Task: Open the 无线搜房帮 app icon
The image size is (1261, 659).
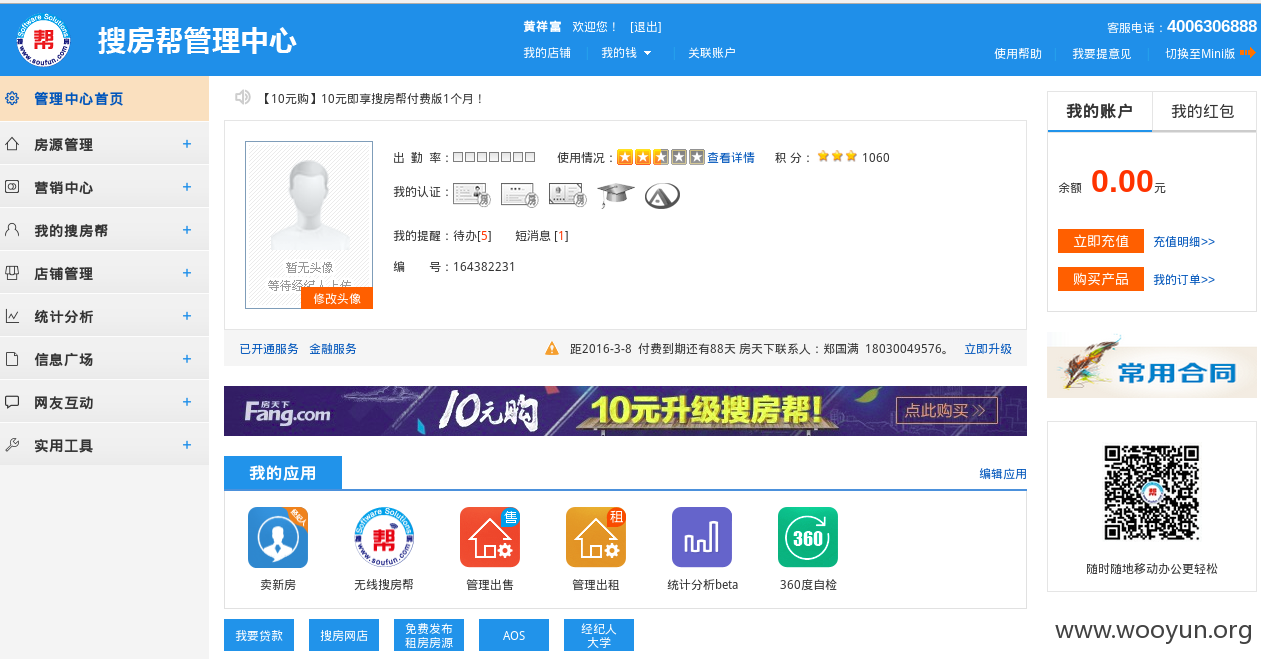Action: point(384,537)
